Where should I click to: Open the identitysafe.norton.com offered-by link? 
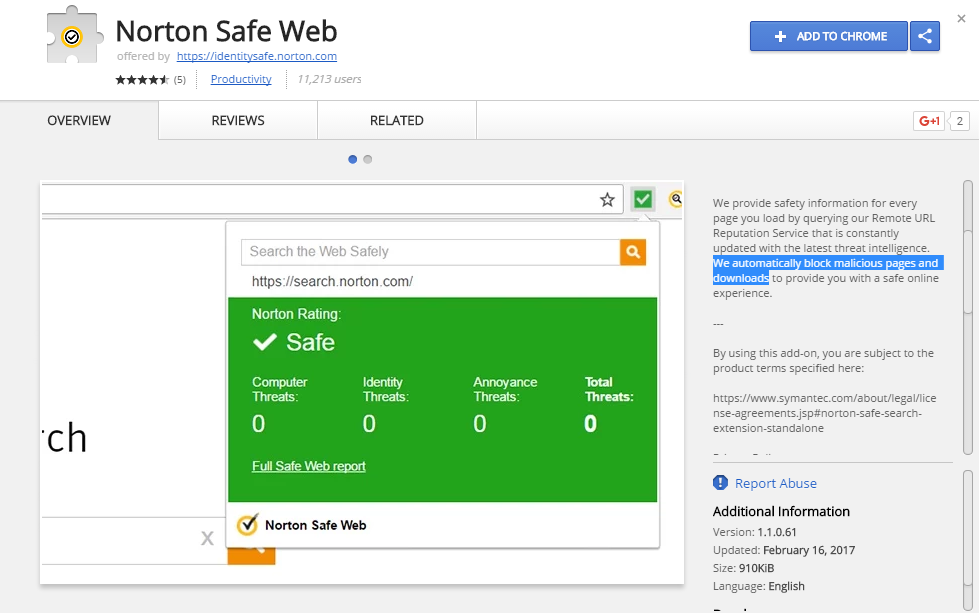click(x=257, y=56)
